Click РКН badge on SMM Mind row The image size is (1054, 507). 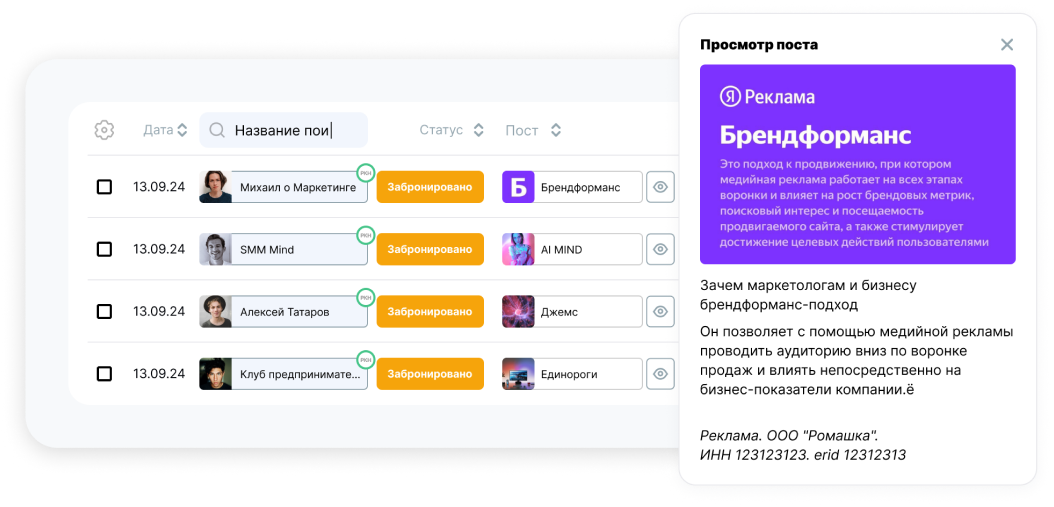tap(366, 235)
